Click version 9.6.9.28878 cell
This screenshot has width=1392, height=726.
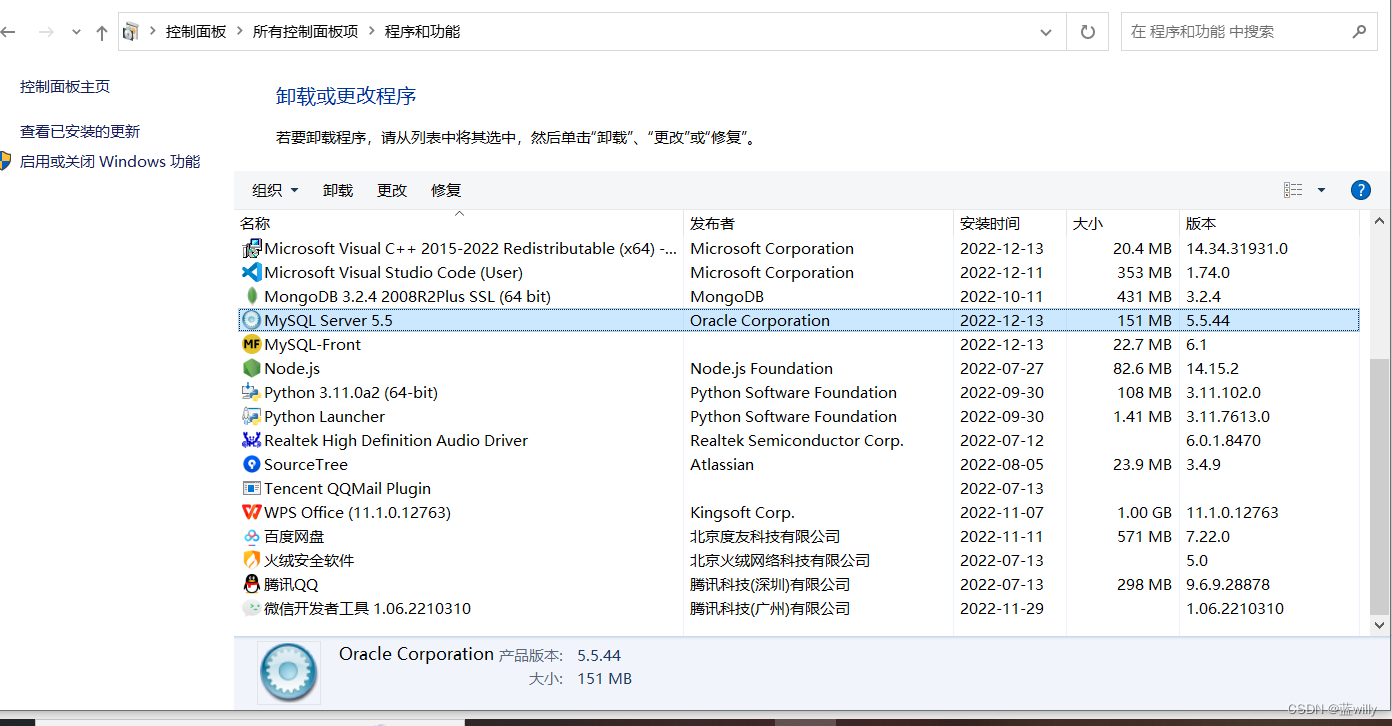(x=1227, y=585)
